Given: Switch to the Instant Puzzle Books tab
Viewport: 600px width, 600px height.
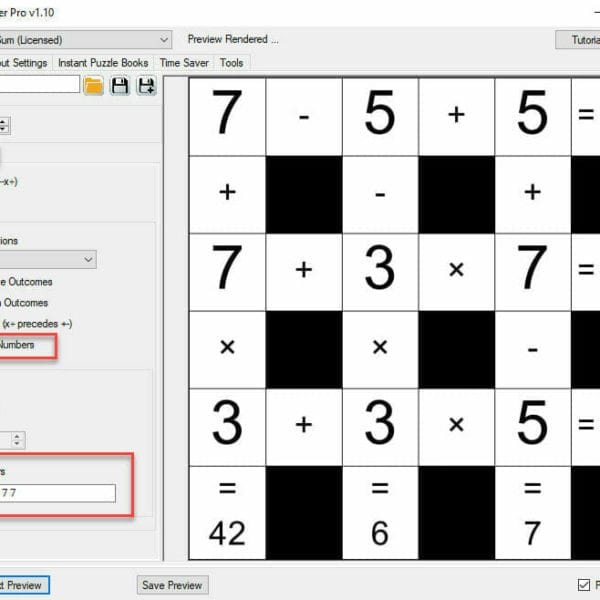Looking at the screenshot, I should pyautogui.click(x=103, y=63).
